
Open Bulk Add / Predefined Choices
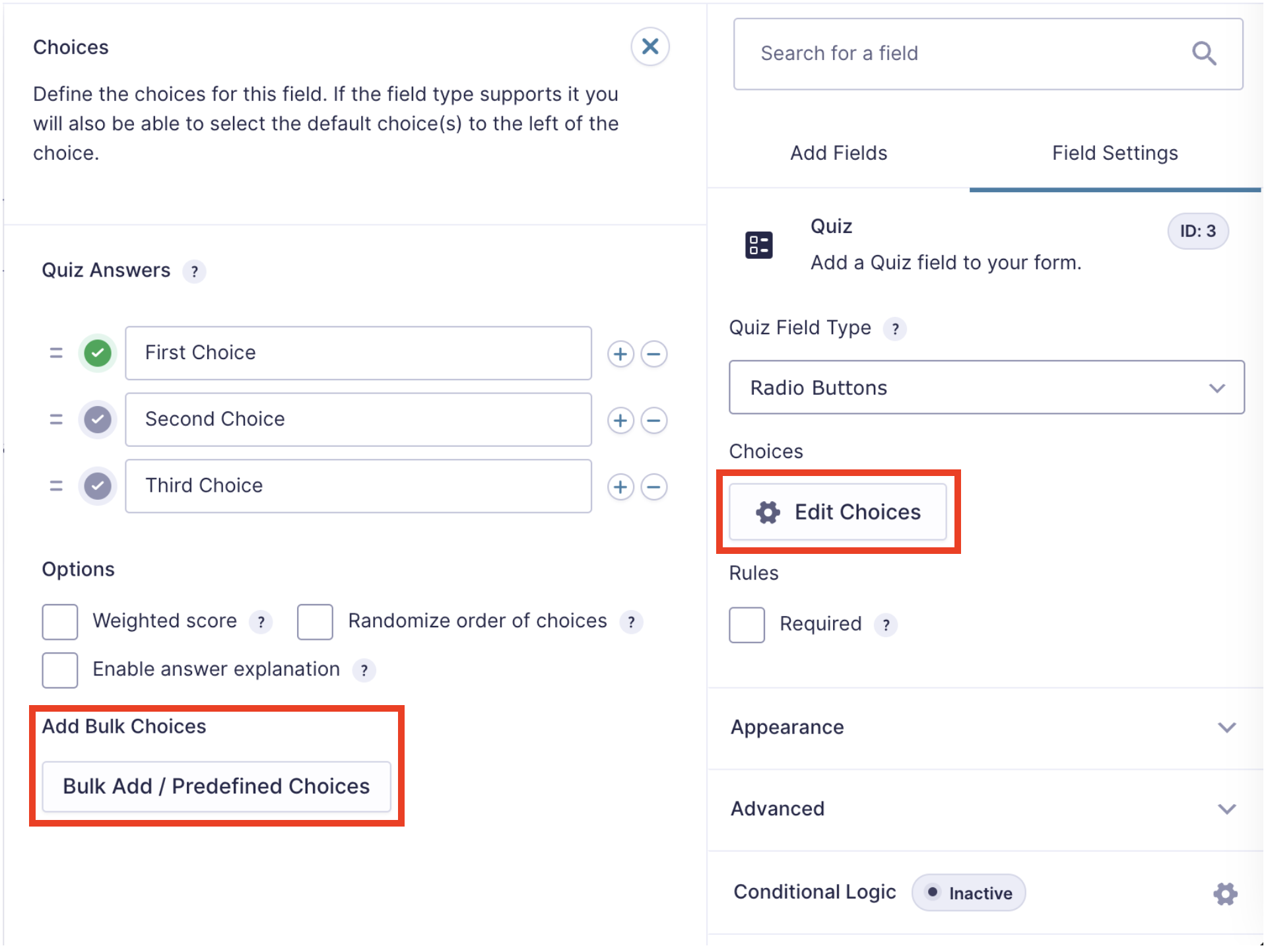[x=217, y=786]
